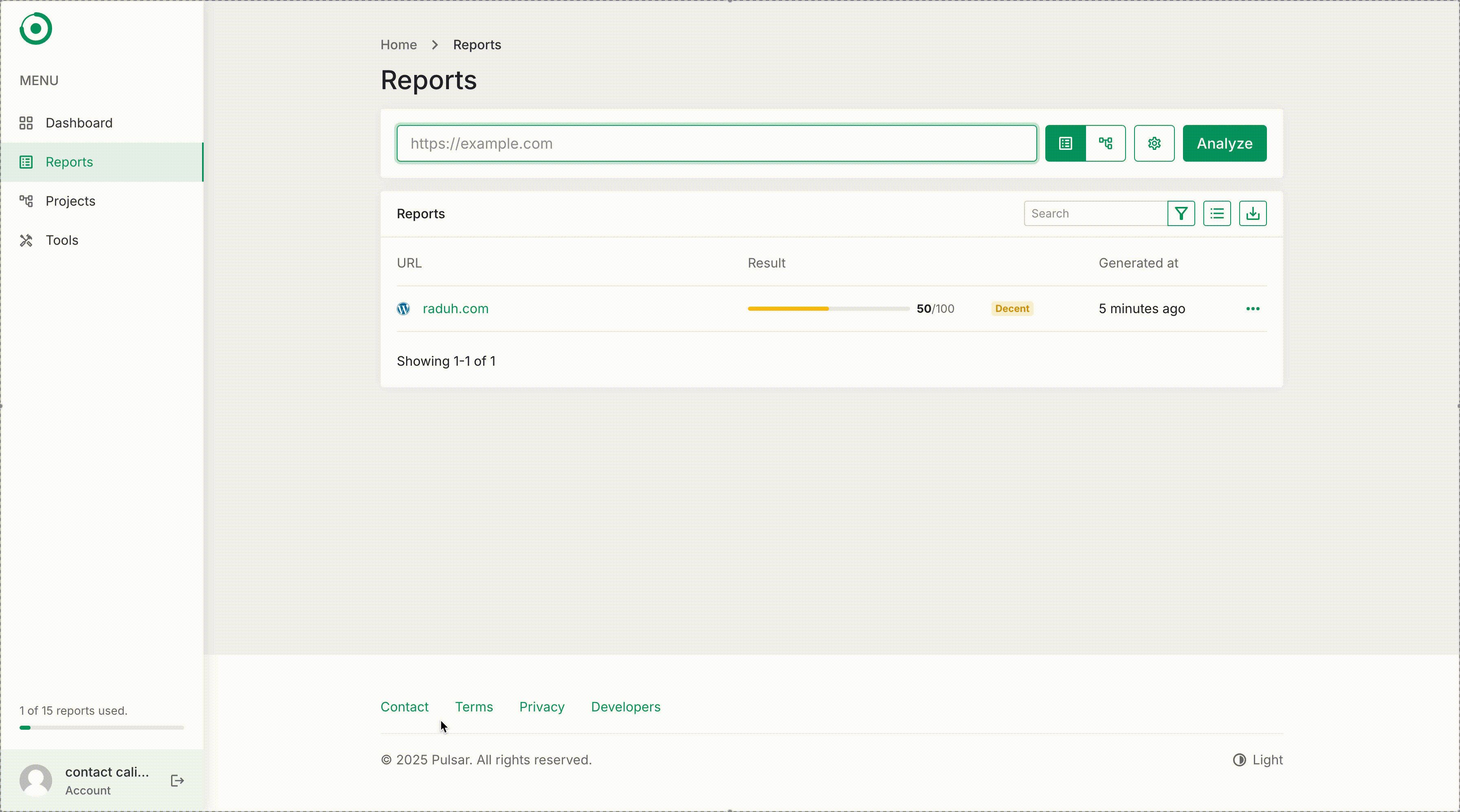Open the Dashboard menu item

tap(102, 123)
